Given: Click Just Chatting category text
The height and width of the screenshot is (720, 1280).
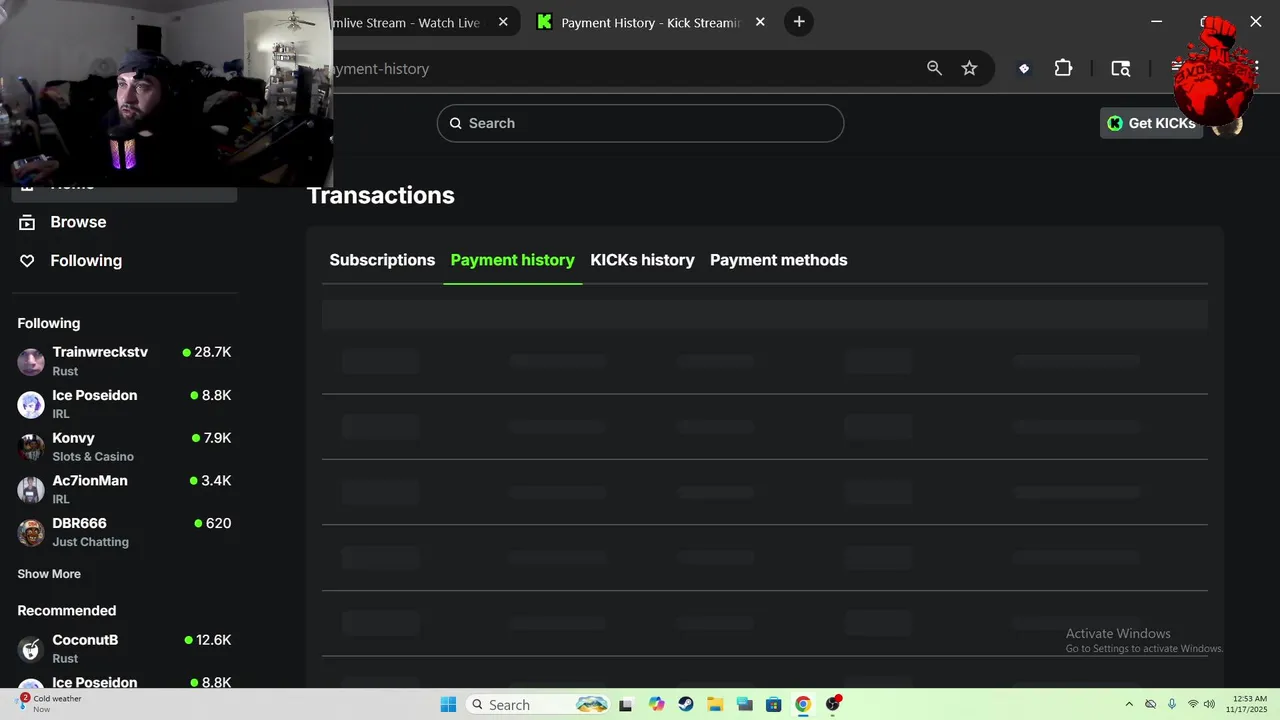Looking at the screenshot, I should [x=90, y=542].
